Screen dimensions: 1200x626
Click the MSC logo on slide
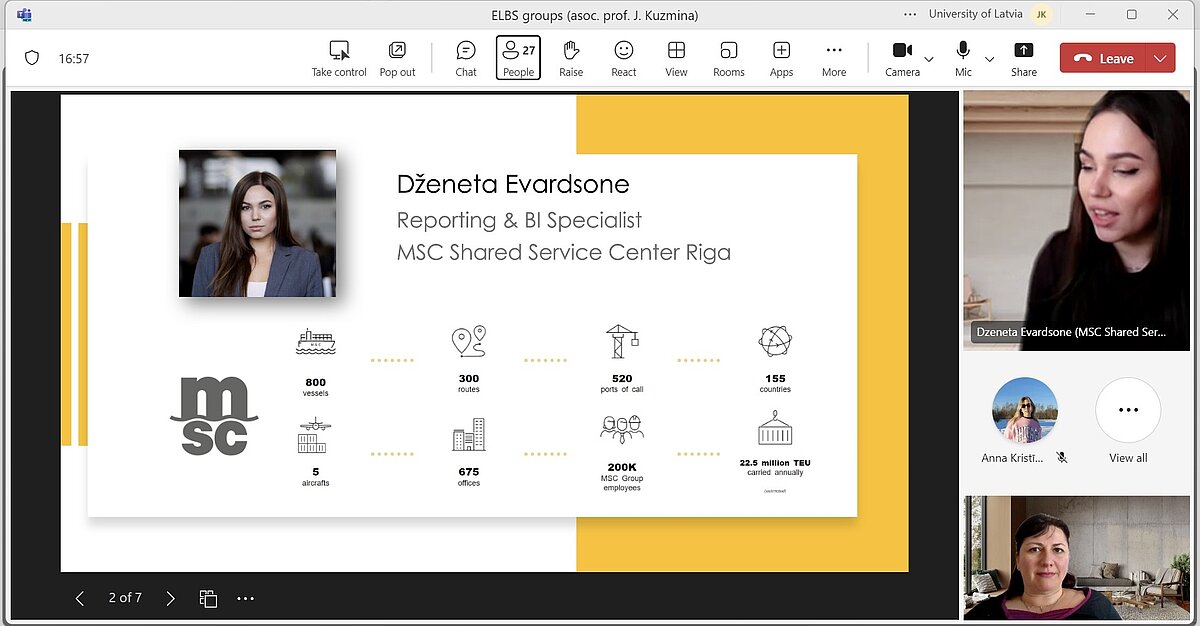click(x=213, y=416)
